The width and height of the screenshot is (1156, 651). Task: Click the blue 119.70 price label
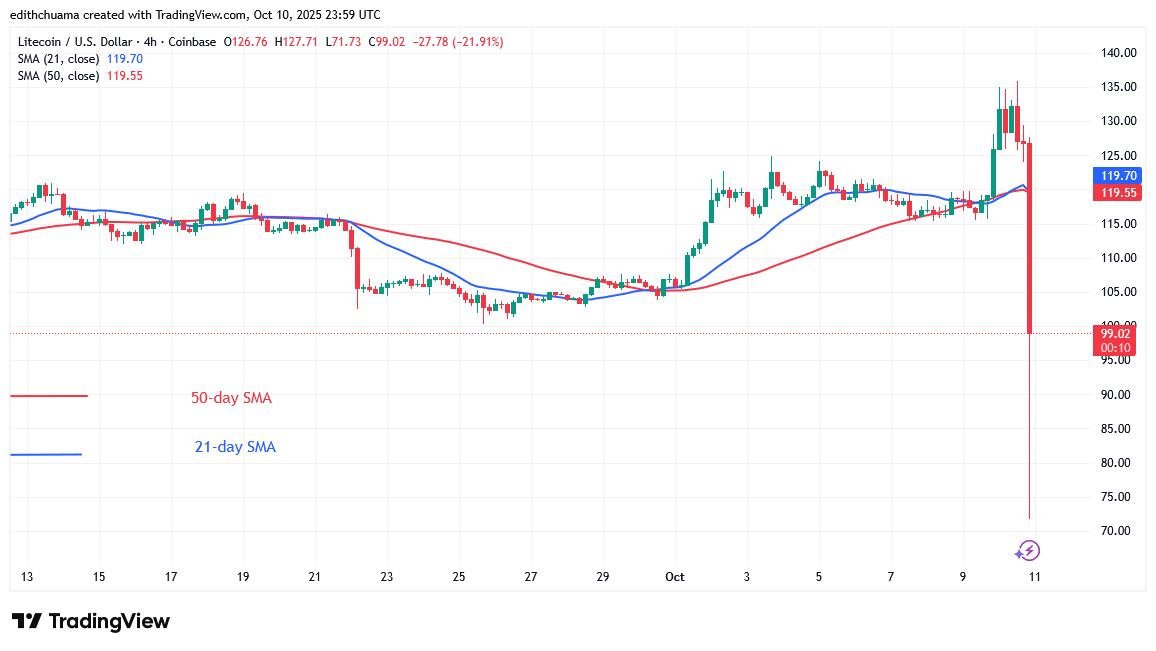click(1116, 174)
